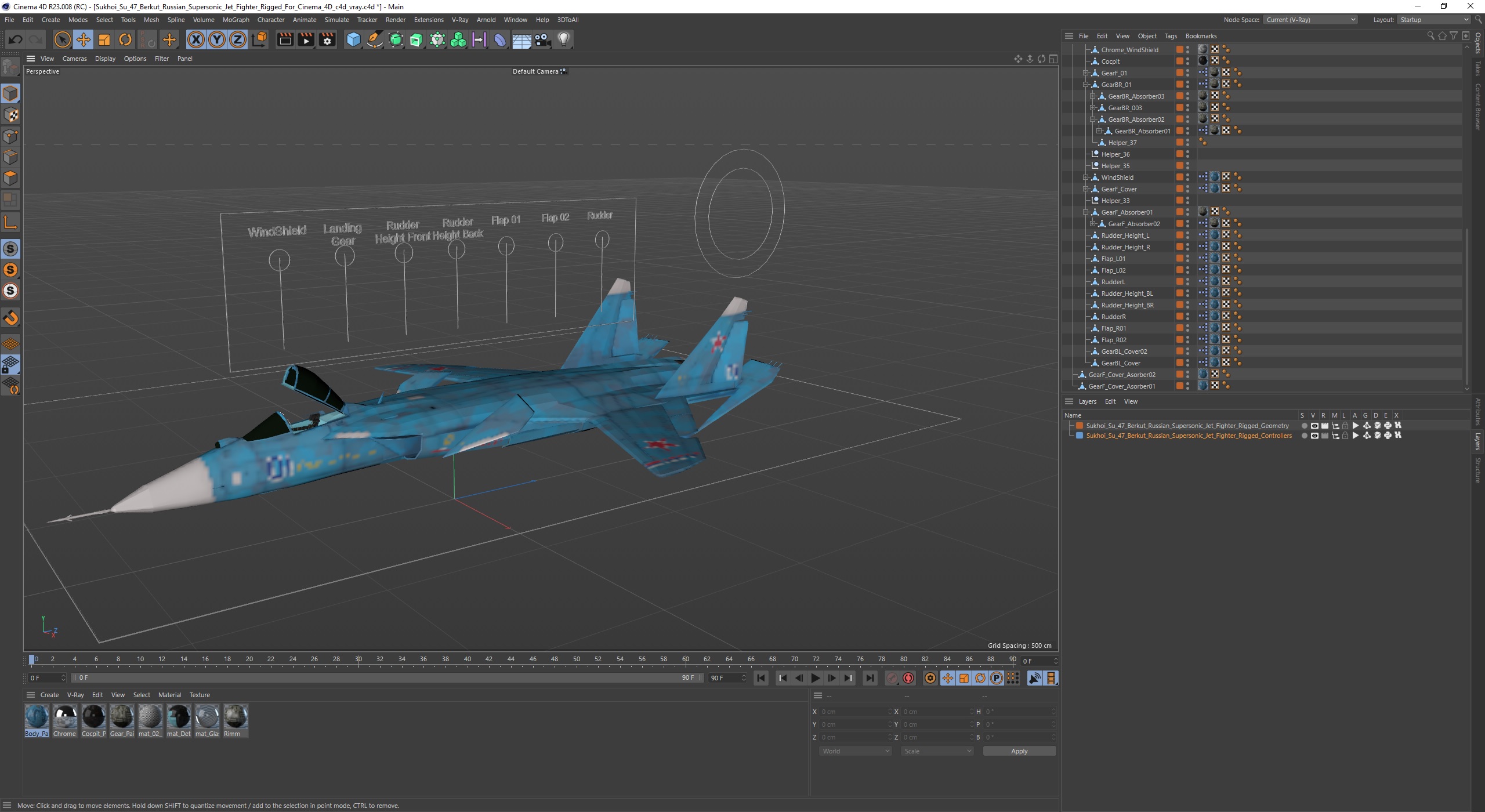Click the Apply button

[x=1019, y=751]
